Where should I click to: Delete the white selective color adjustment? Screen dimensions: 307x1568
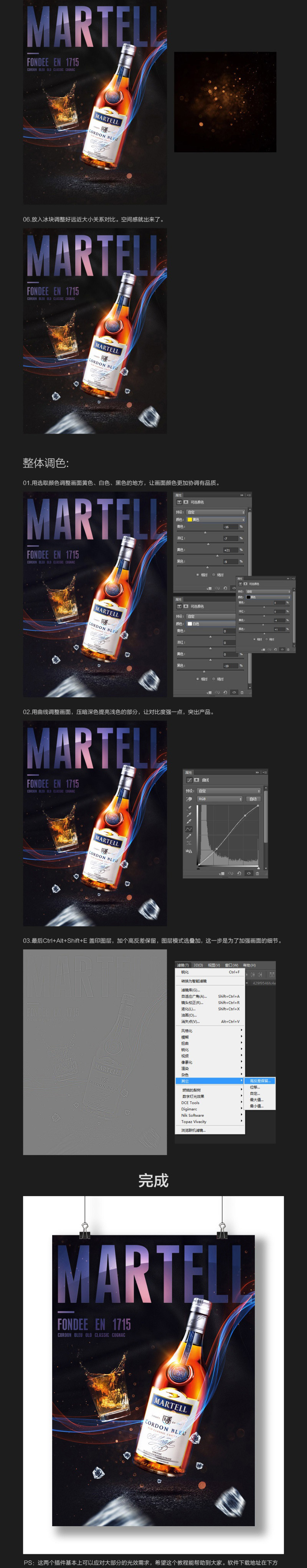click(242, 692)
